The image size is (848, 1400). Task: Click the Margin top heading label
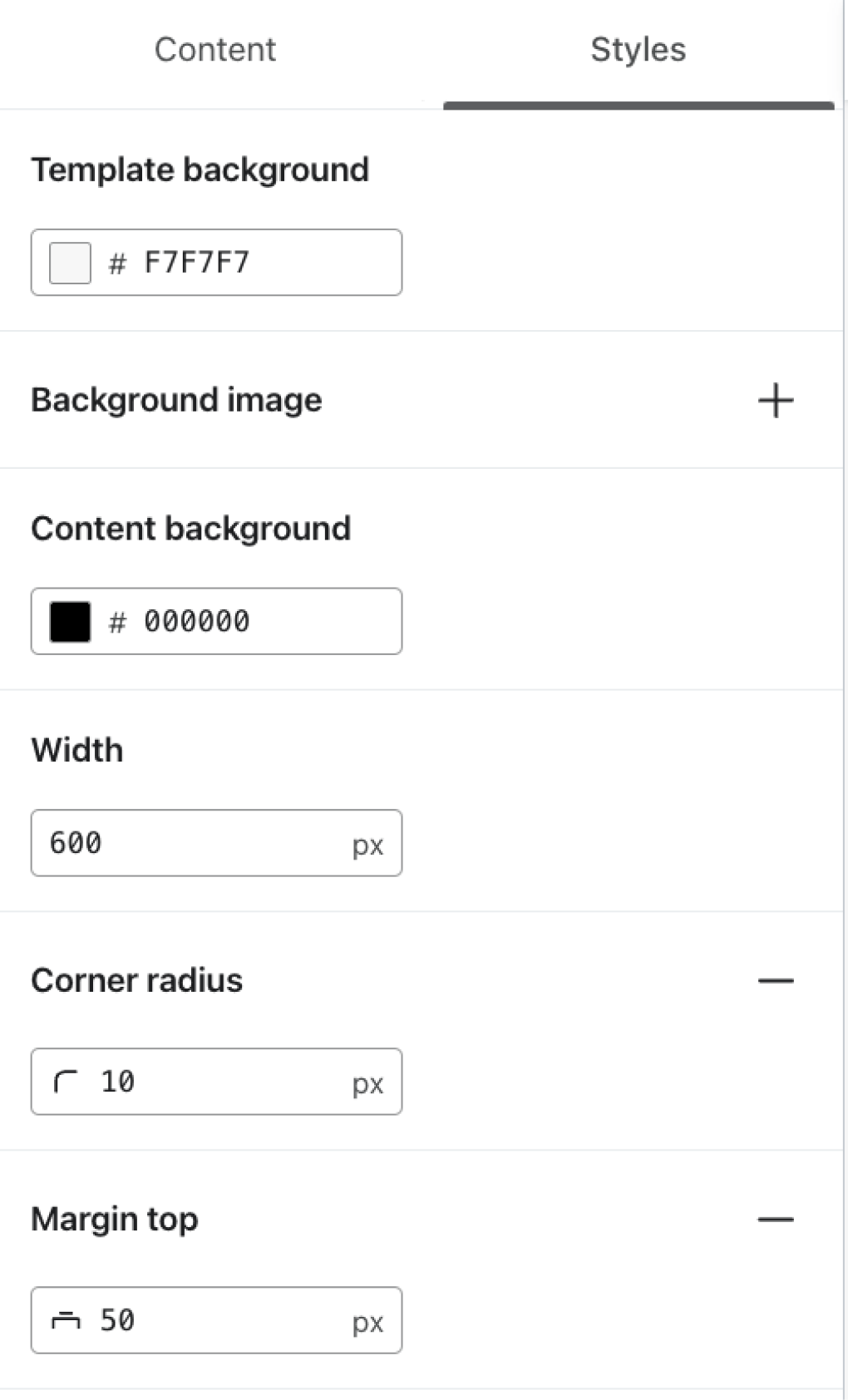click(x=115, y=1220)
